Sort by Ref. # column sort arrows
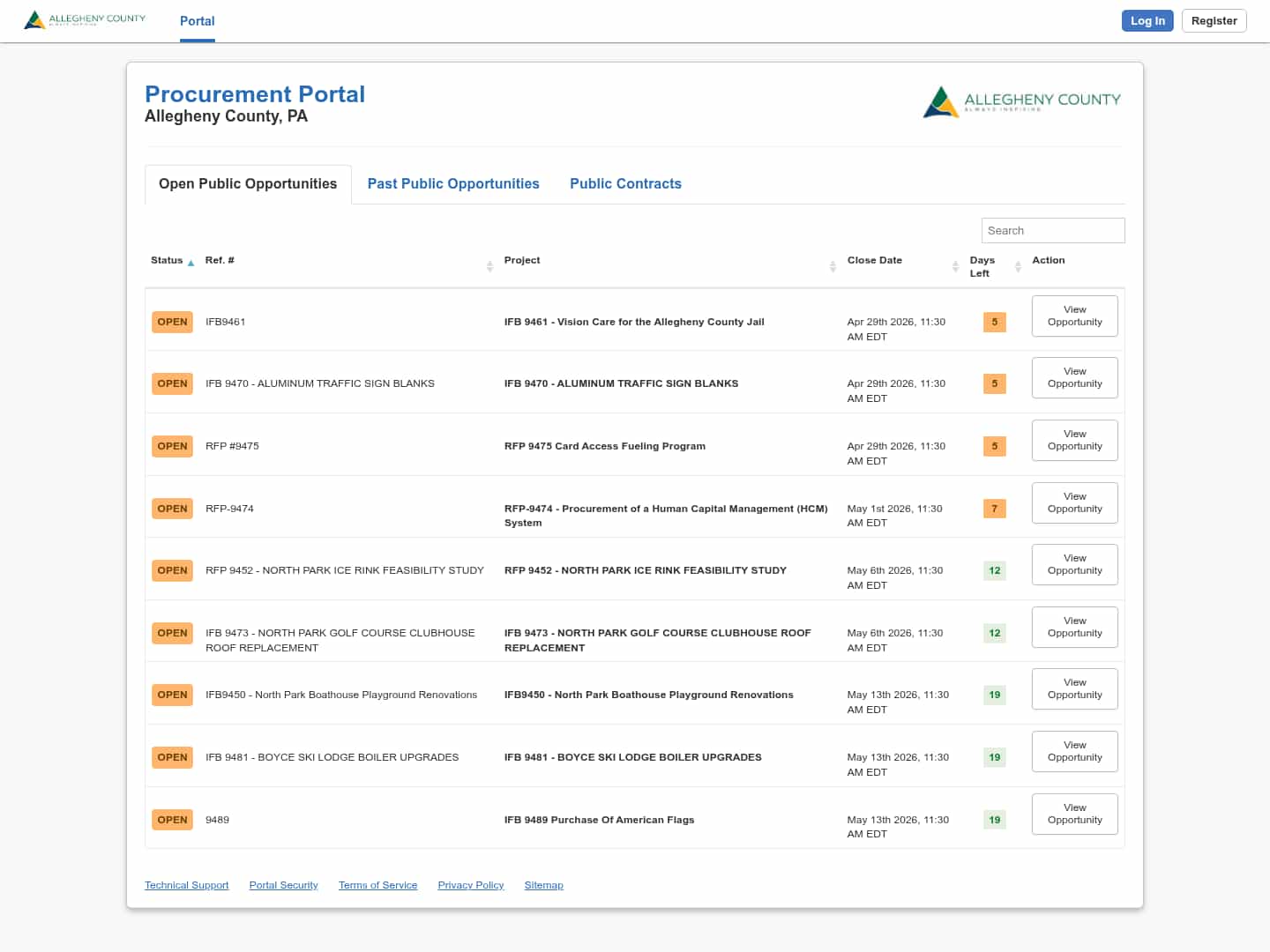Screen dimensions: 1270x952 point(489,266)
